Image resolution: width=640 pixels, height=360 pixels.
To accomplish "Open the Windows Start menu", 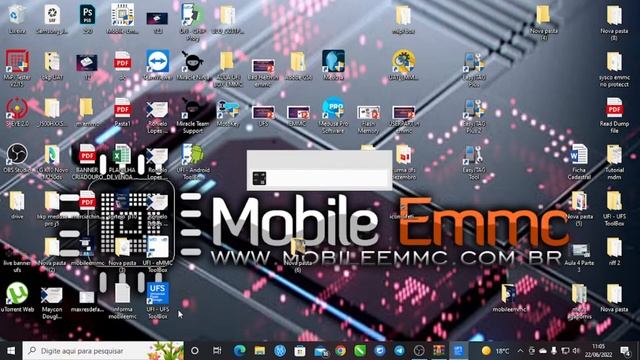I will point(11,351).
